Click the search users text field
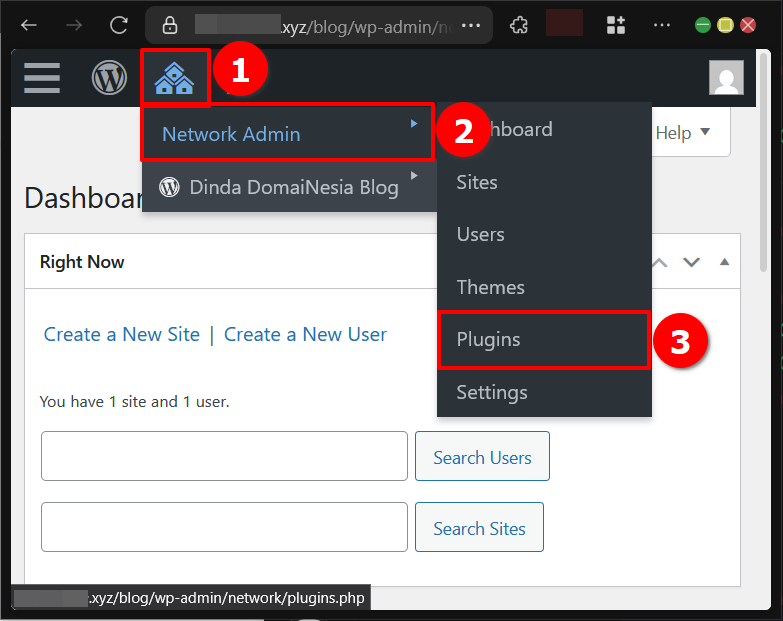The height and width of the screenshot is (621, 783). 224,457
